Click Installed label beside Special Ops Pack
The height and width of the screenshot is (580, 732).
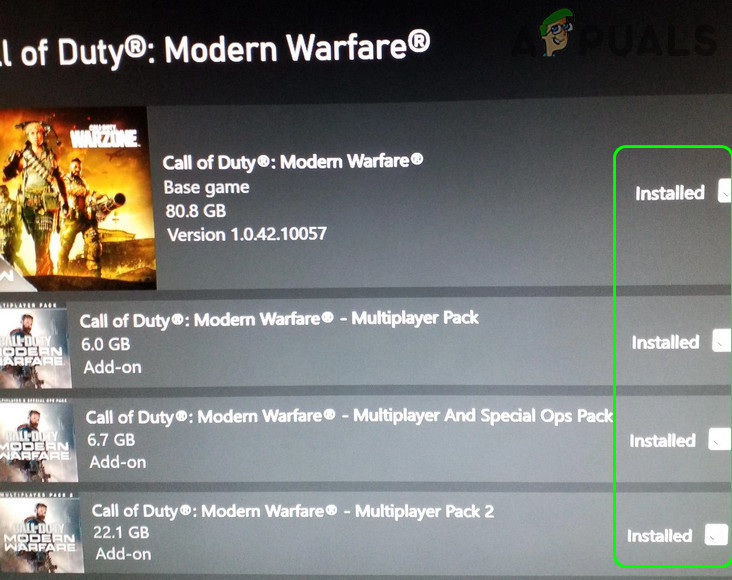click(662, 440)
